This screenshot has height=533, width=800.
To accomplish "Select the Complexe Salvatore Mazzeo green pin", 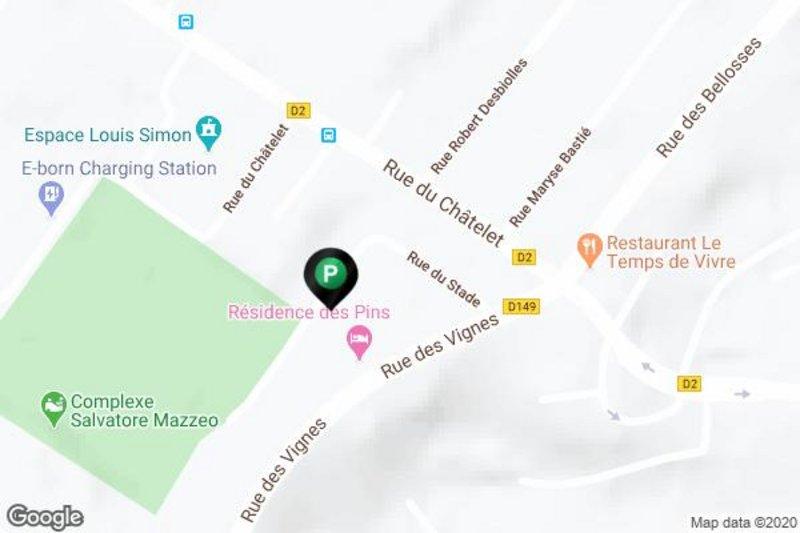I will (54, 409).
